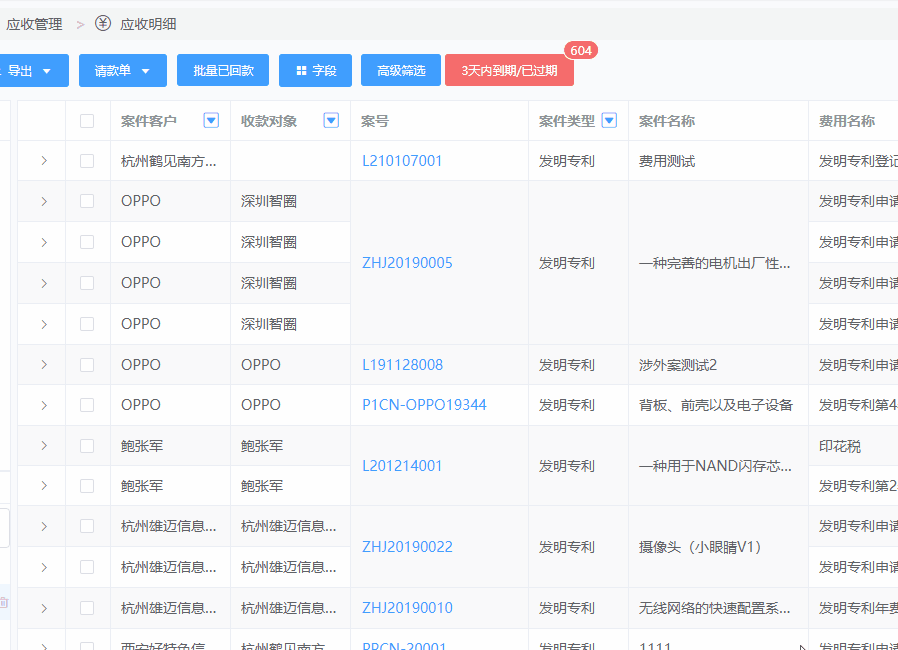Click filter icon on 案件类型 column
This screenshot has height=650, width=898.
(x=609, y=121)
